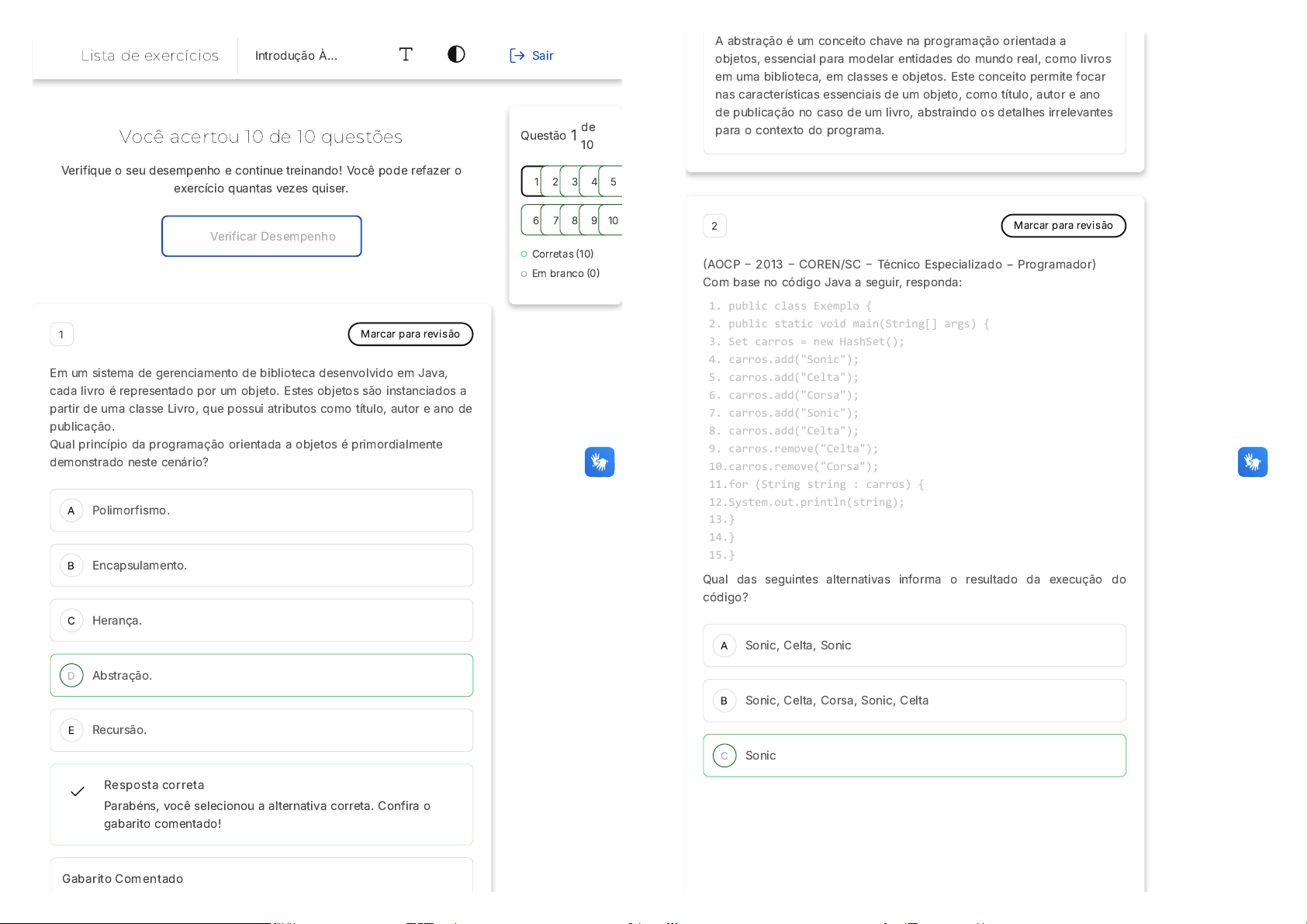
Task: Mark question 1 for review
Action: pyautogui.click(x=410, y=334)
